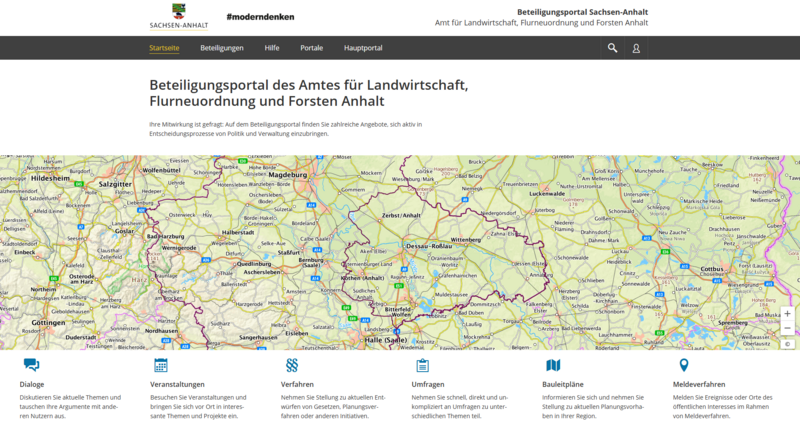800x433 pixels.
Task: Click Magdeburg on the map
Action: 288,174
